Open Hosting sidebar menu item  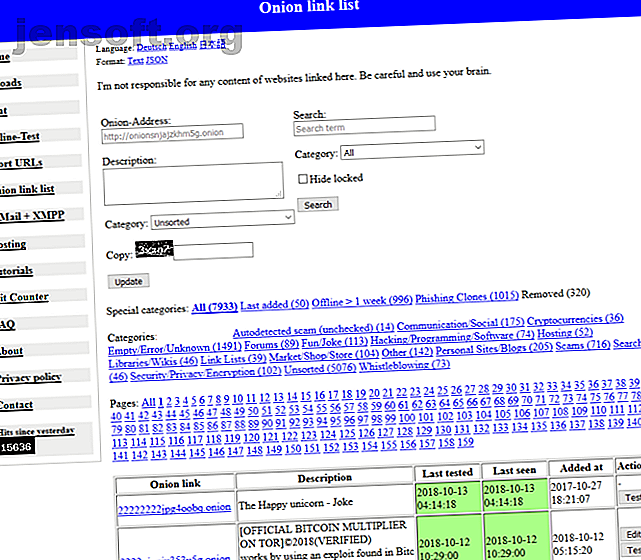13,244
